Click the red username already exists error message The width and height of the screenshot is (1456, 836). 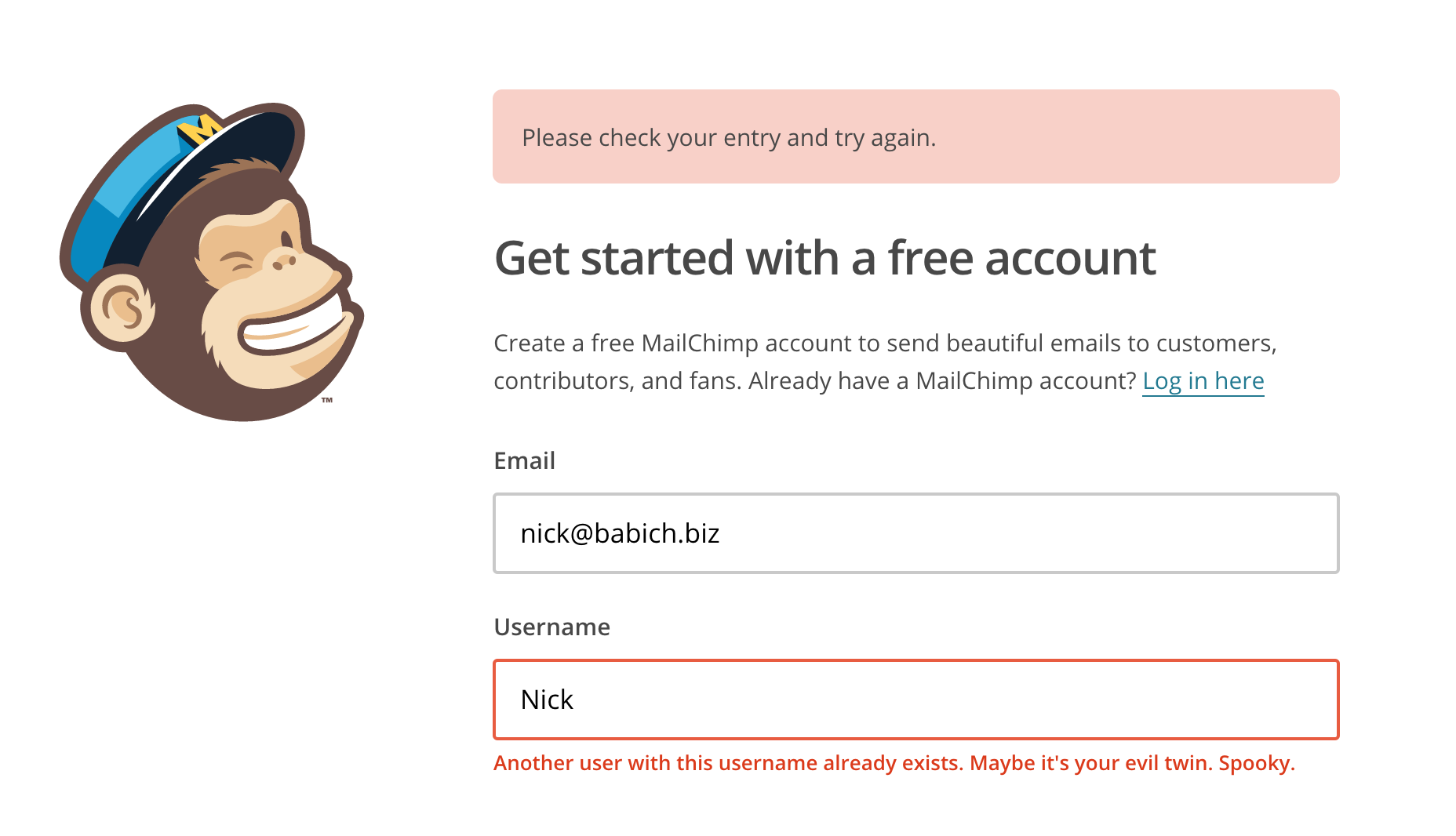894,763
